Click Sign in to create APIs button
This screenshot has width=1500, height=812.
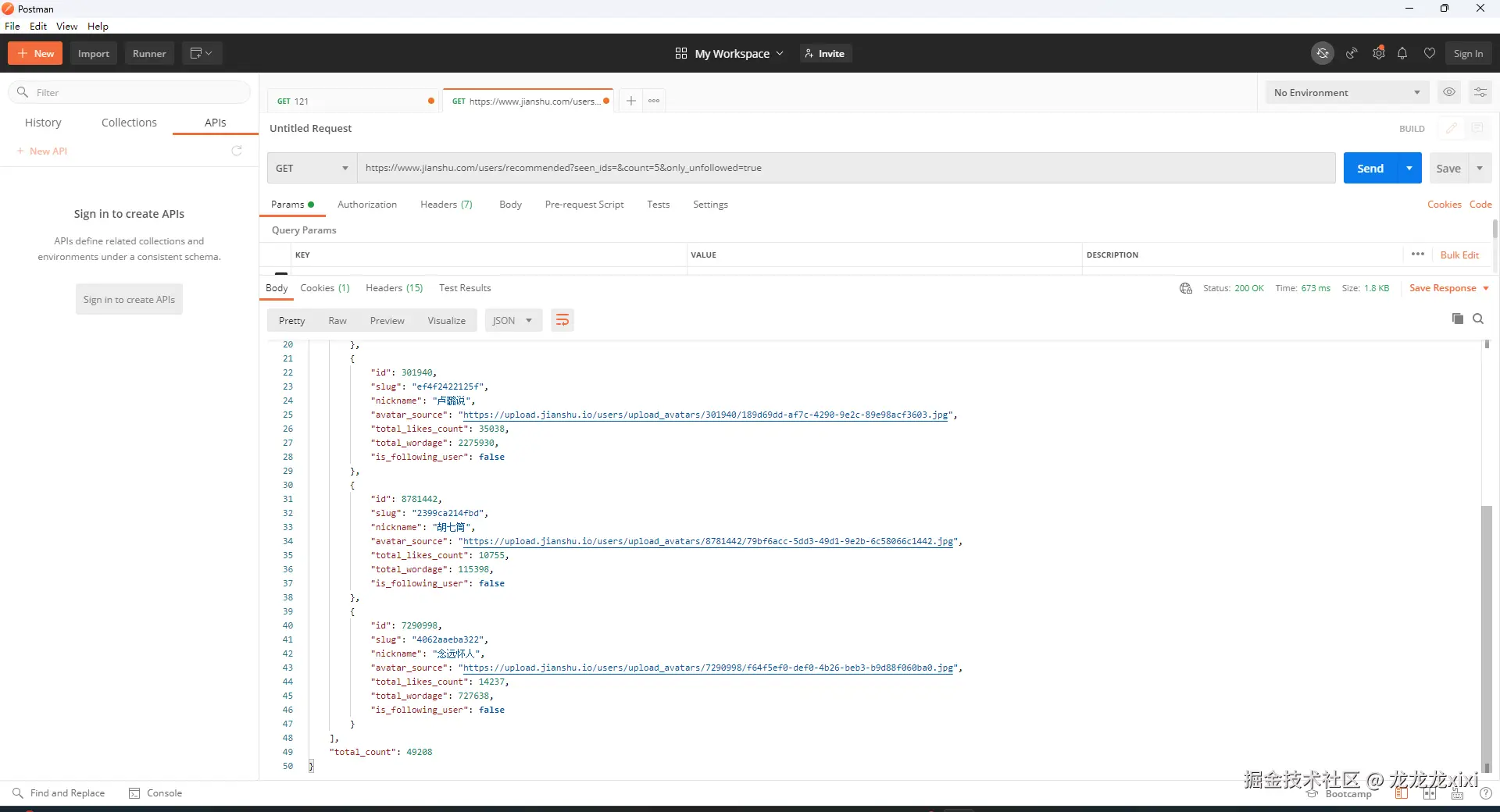pyautogui.click(x=129, y=300)
